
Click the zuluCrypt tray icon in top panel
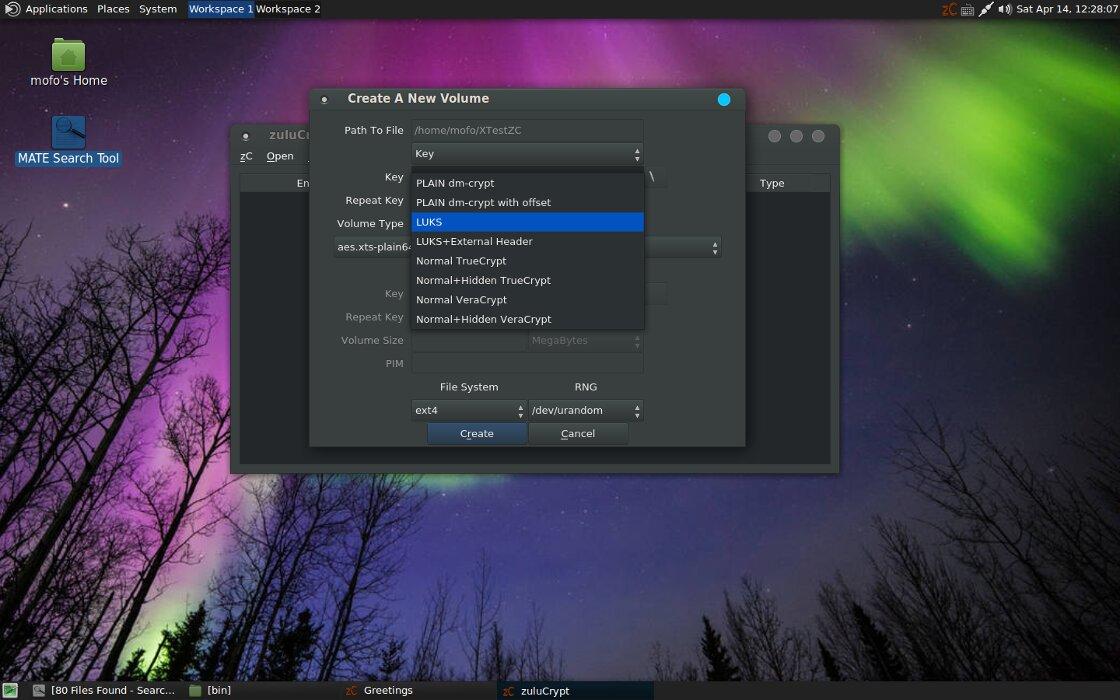pos(949,9)
